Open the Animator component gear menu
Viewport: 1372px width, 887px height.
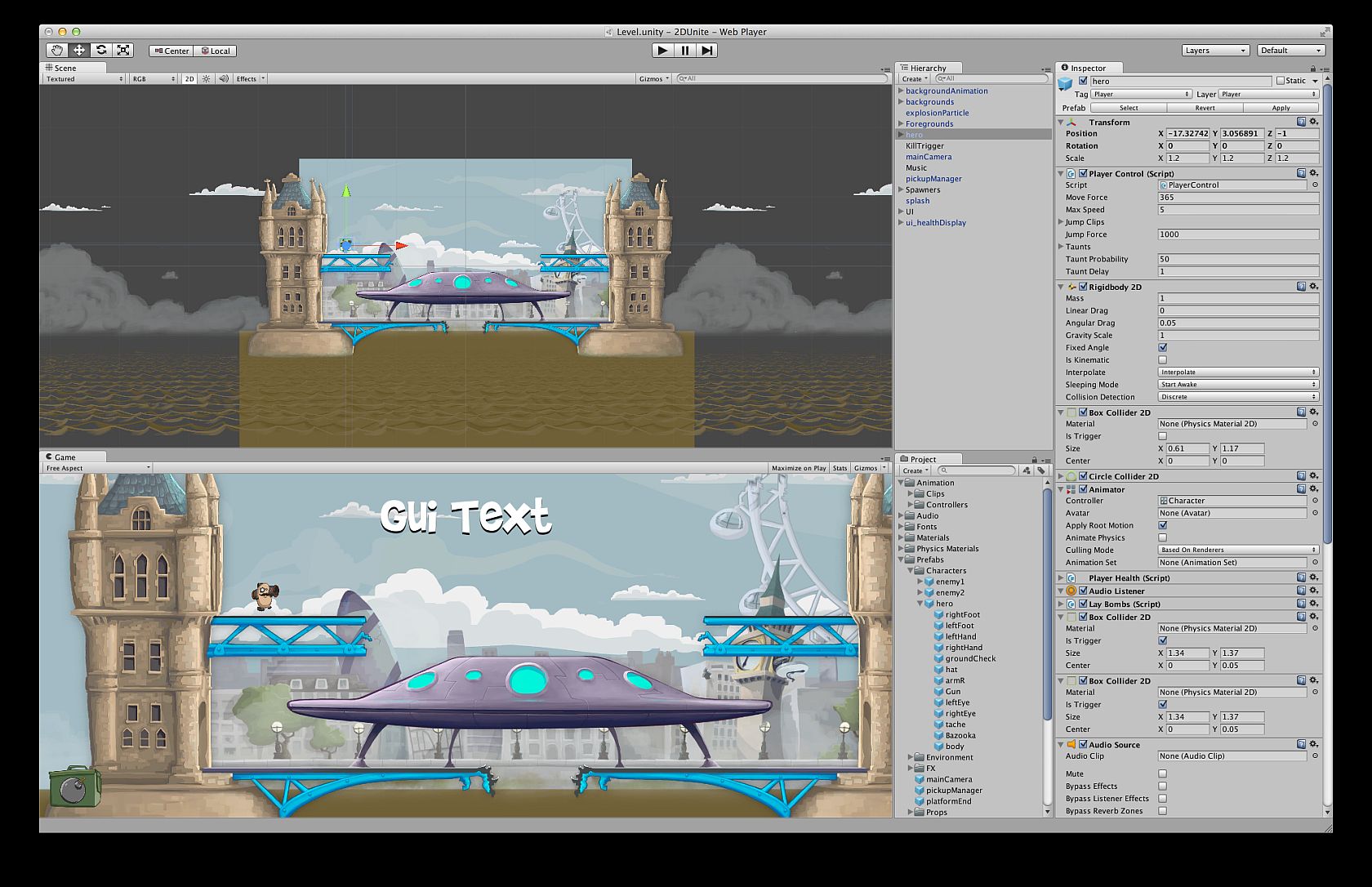(1313, 489)
